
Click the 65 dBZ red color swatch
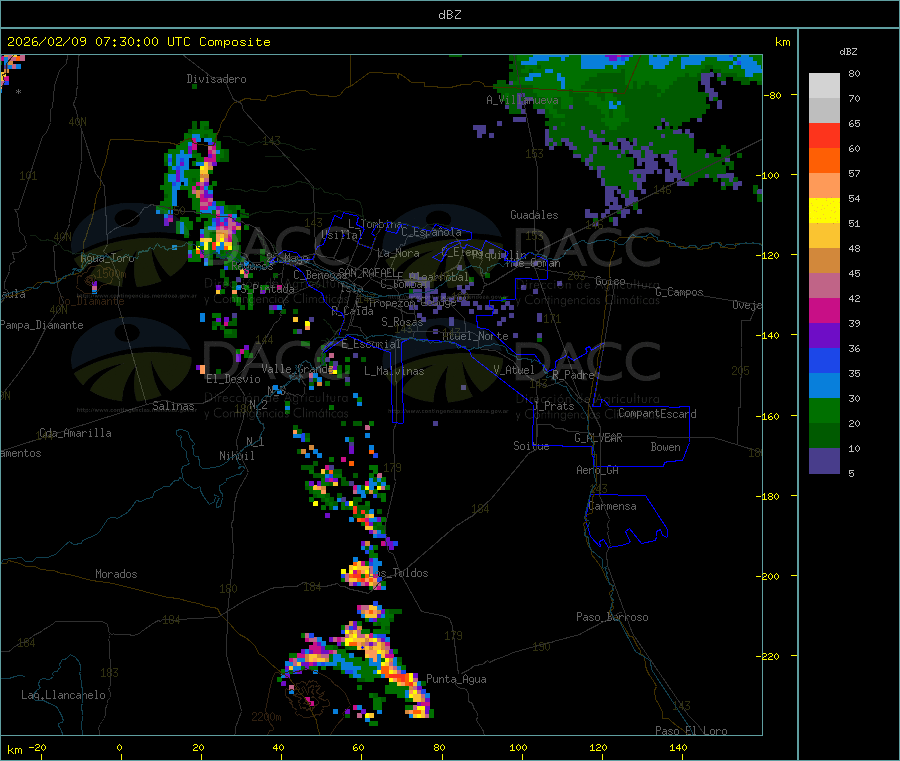tap(824, 135)
